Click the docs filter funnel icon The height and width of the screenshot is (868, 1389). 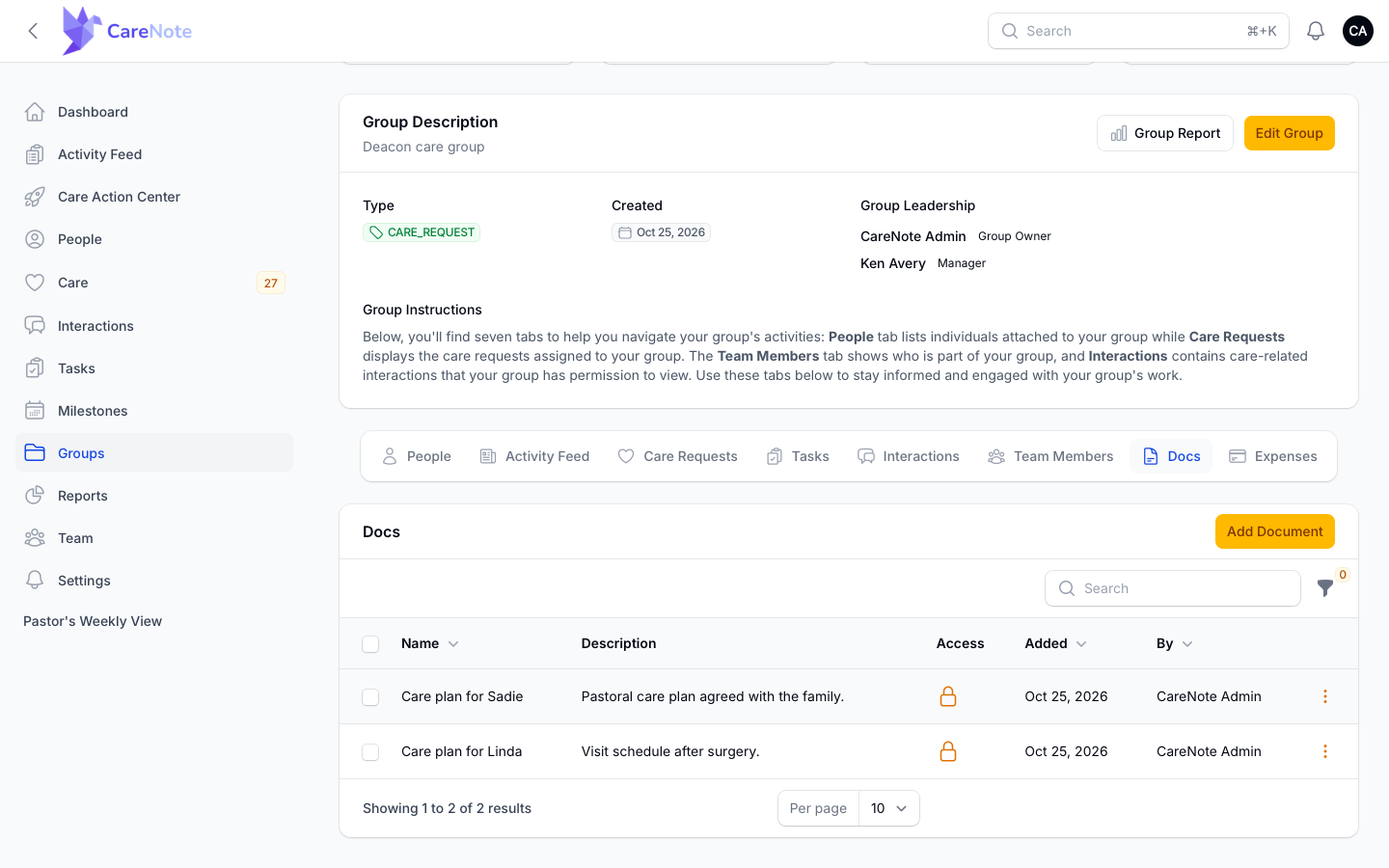[x=1325, y=587]
